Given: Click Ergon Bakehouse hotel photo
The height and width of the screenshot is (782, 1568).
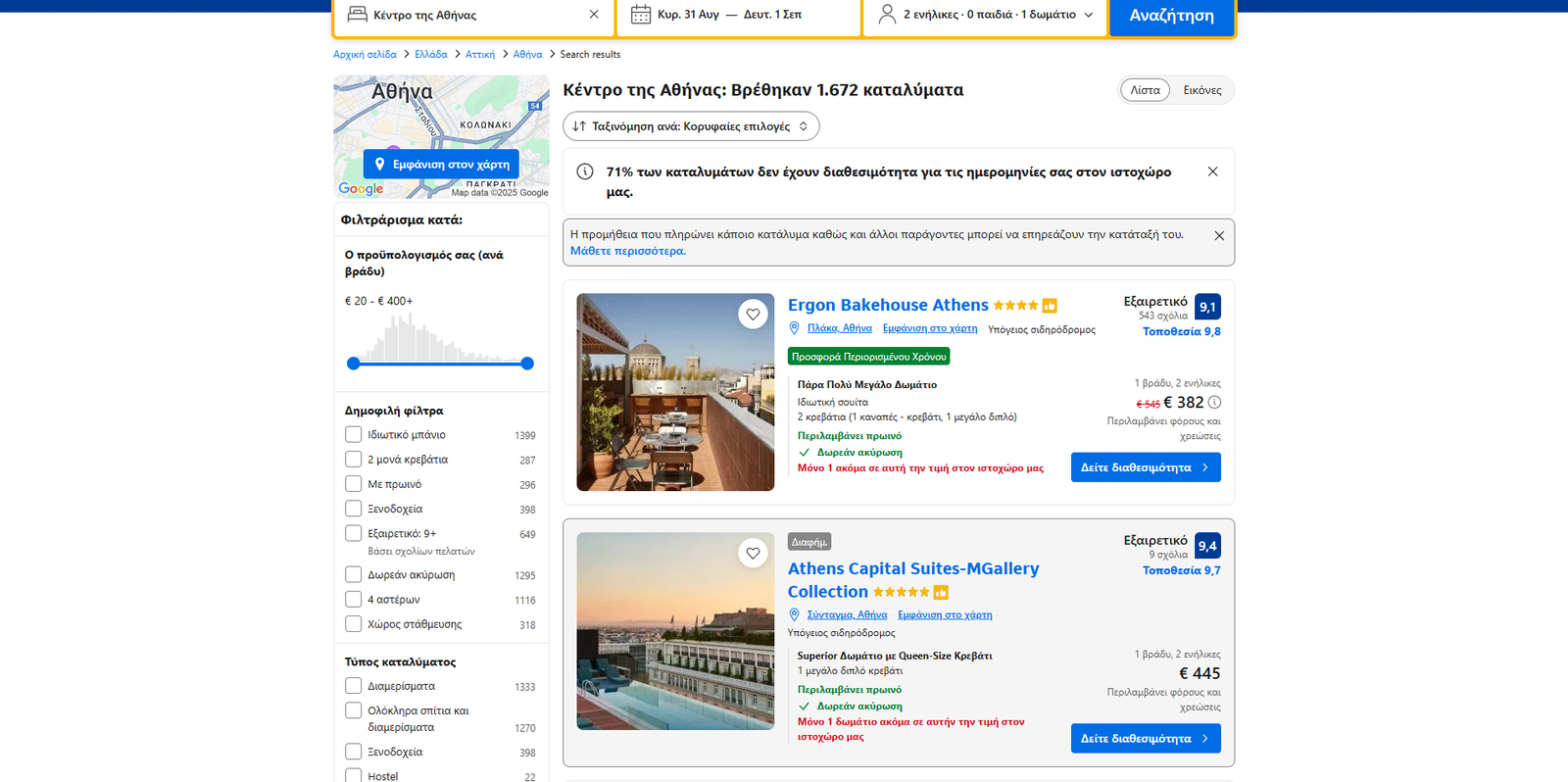Looking at the screenshot, I should (x=675, y=392).
